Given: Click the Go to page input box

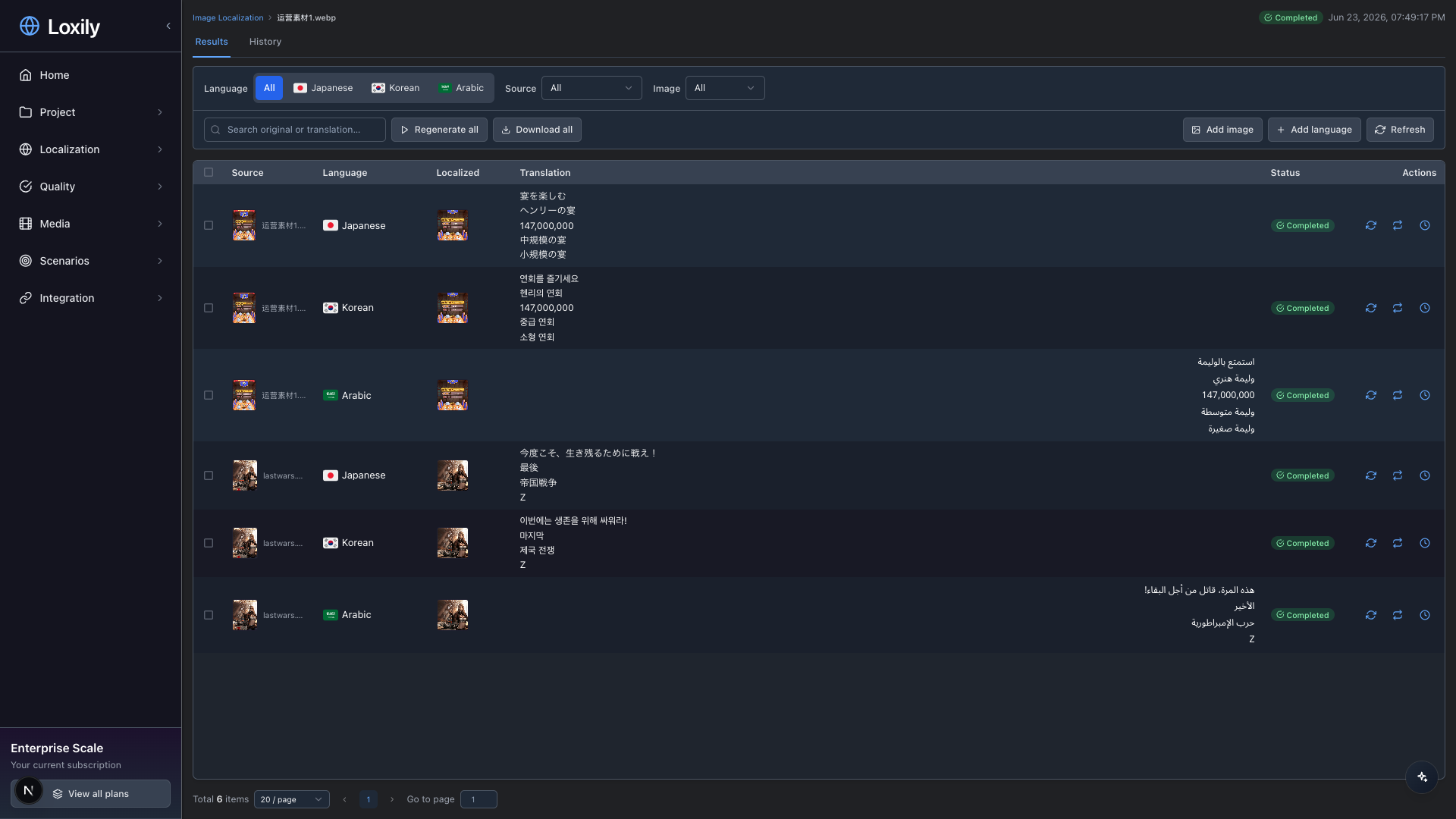Looking at the screenshot, I should point(479,799).
